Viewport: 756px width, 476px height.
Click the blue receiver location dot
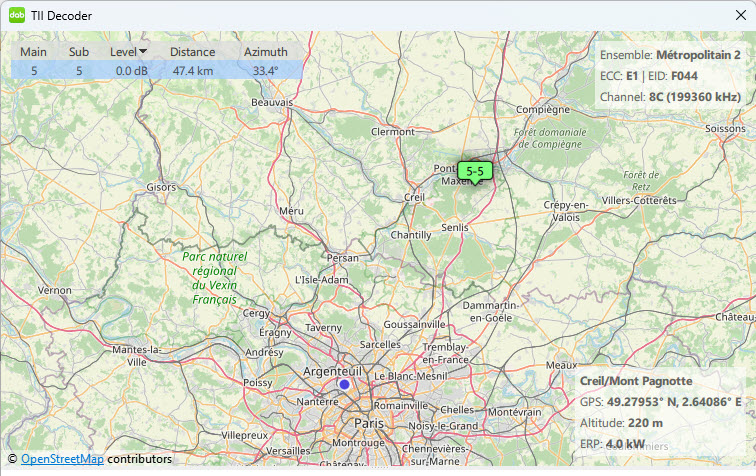pyautogui.click(x=344, y=384)
